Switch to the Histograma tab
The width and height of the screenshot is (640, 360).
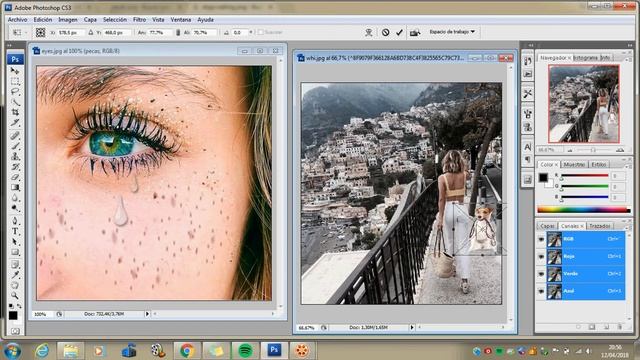tap(585, 58)
